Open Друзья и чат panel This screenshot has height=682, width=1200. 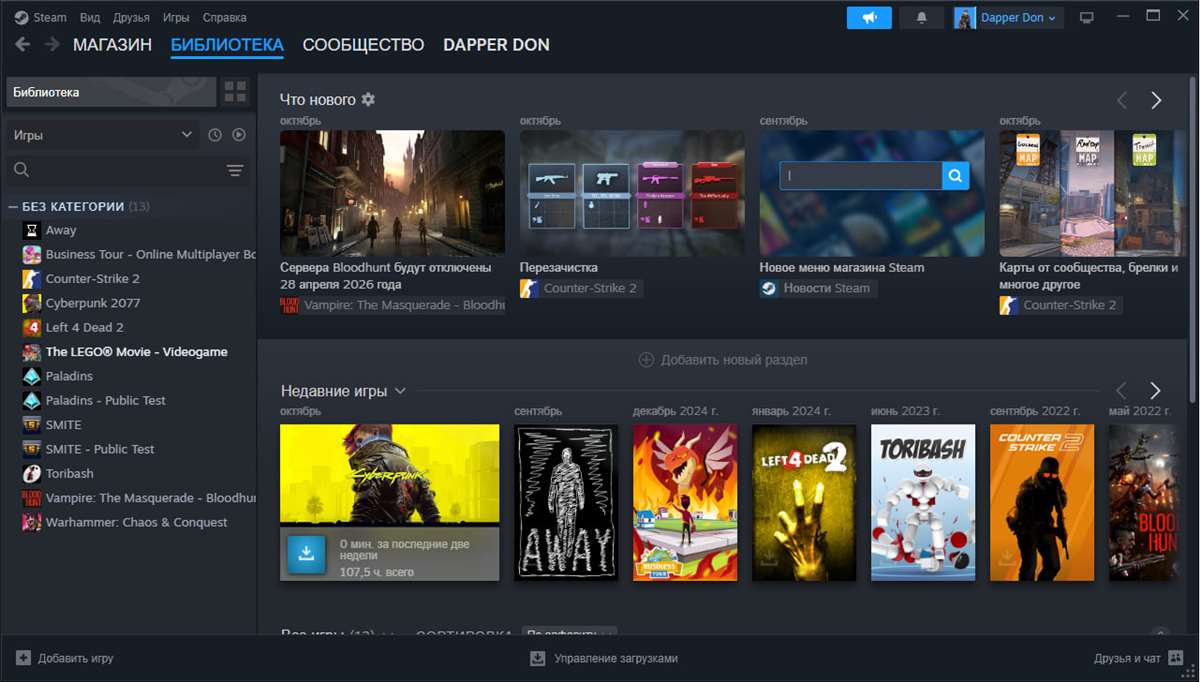tap(1139, 658)
